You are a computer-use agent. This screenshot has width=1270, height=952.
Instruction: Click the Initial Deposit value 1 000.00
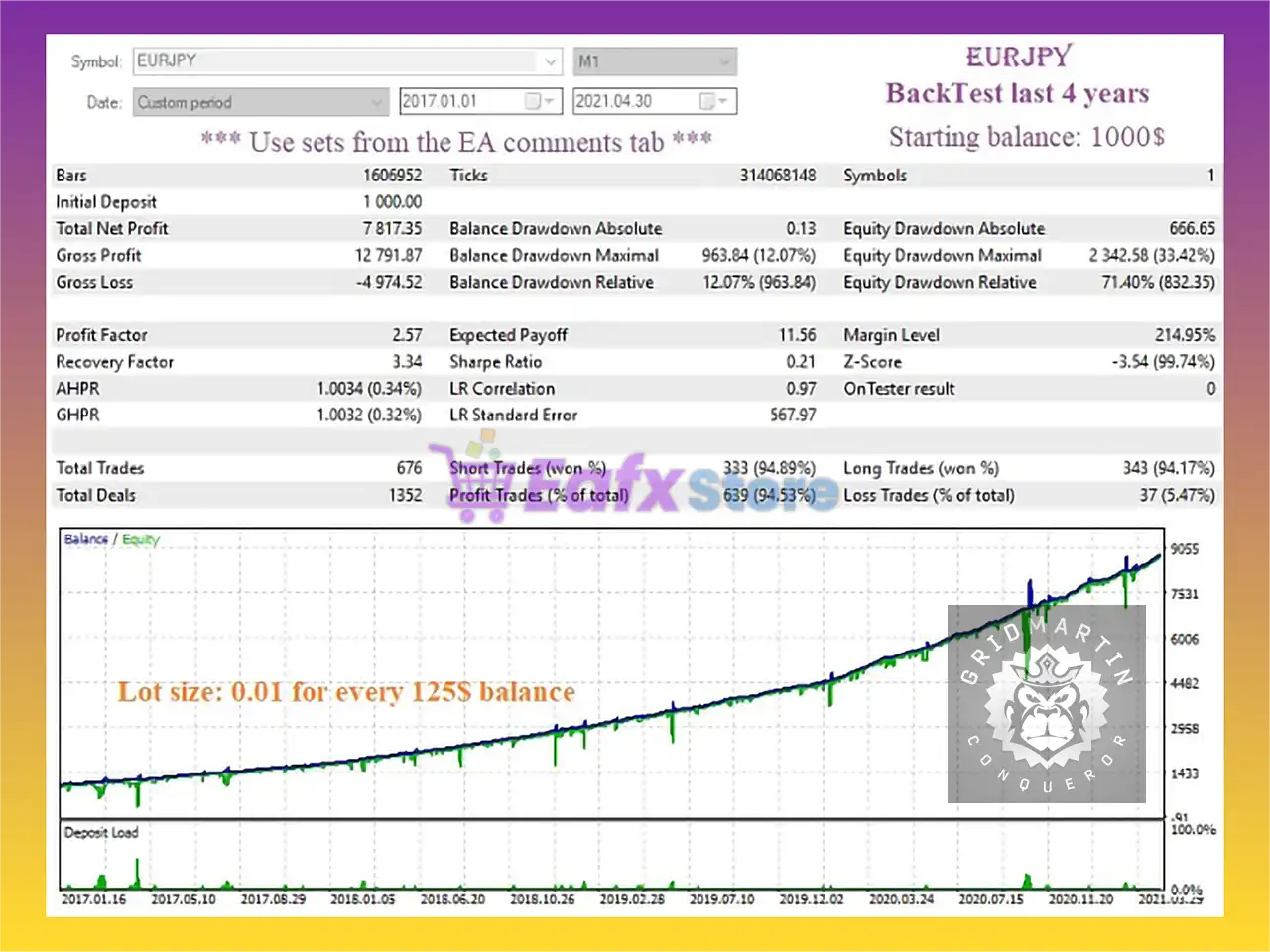coord(392,202)
